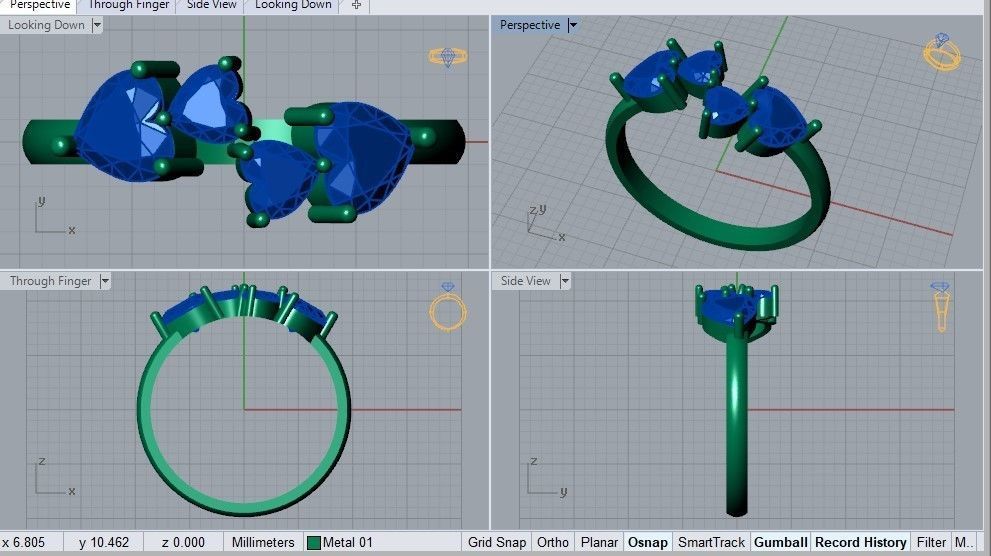Viewport: 991px width, 556px height.
Task: Toggle SmartTrack in status bar
Action: (711, 542)
